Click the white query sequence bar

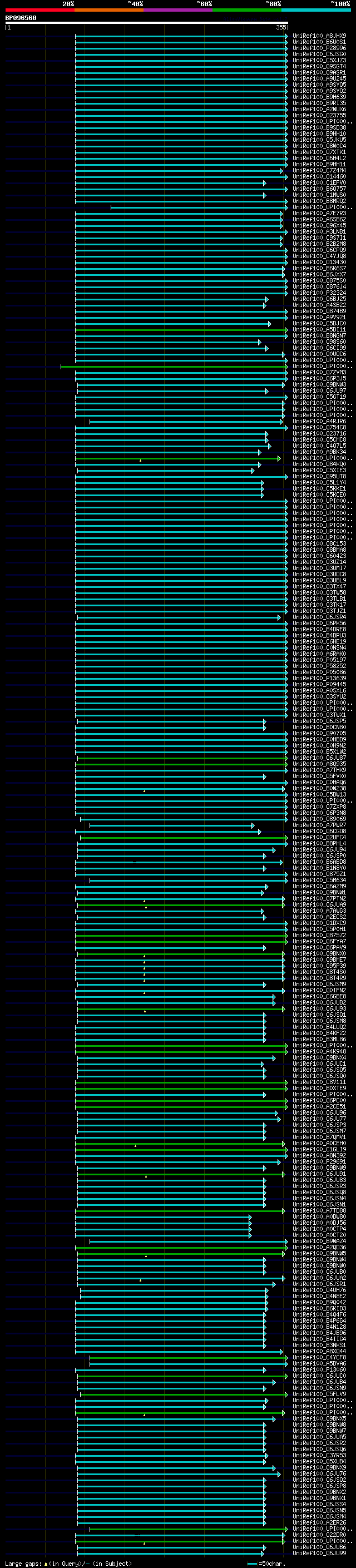147,23
